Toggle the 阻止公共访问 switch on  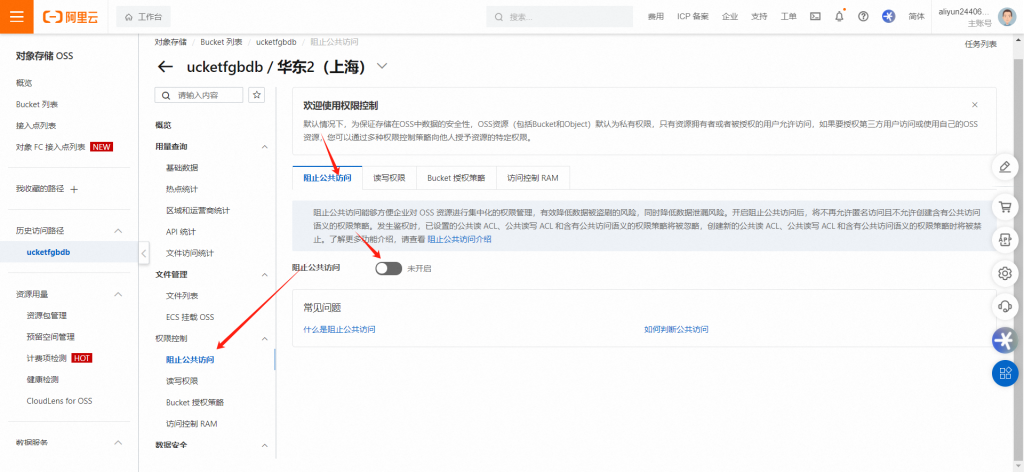[389, 268]
